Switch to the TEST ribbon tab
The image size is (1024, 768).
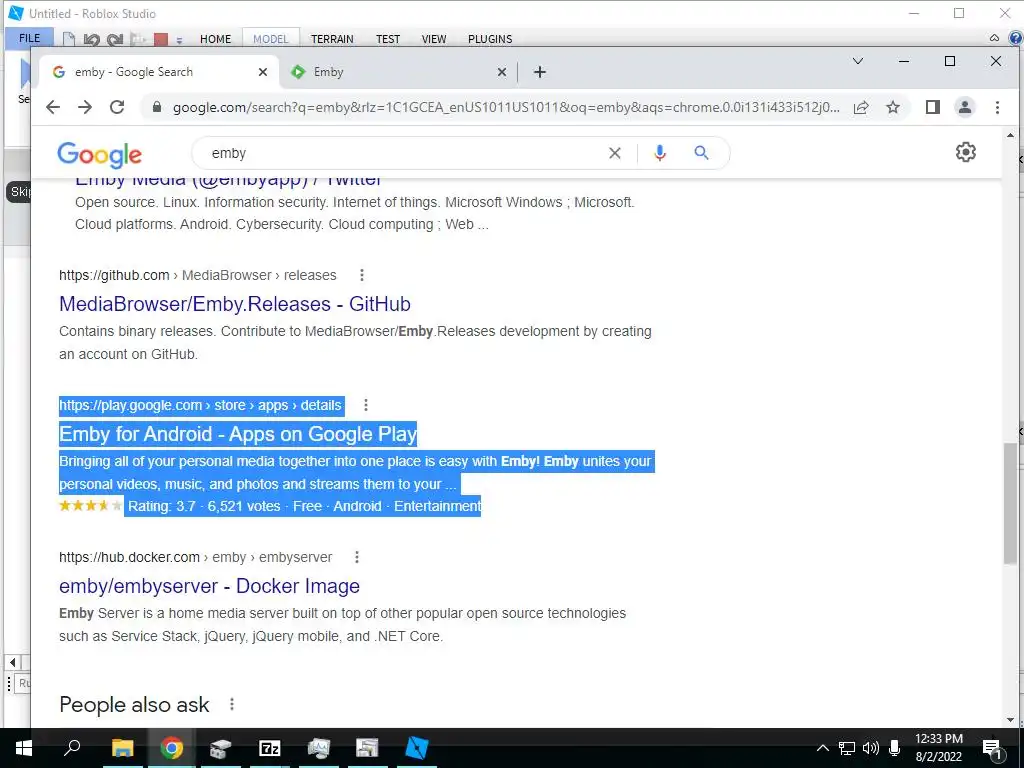(x=388, y=39)
